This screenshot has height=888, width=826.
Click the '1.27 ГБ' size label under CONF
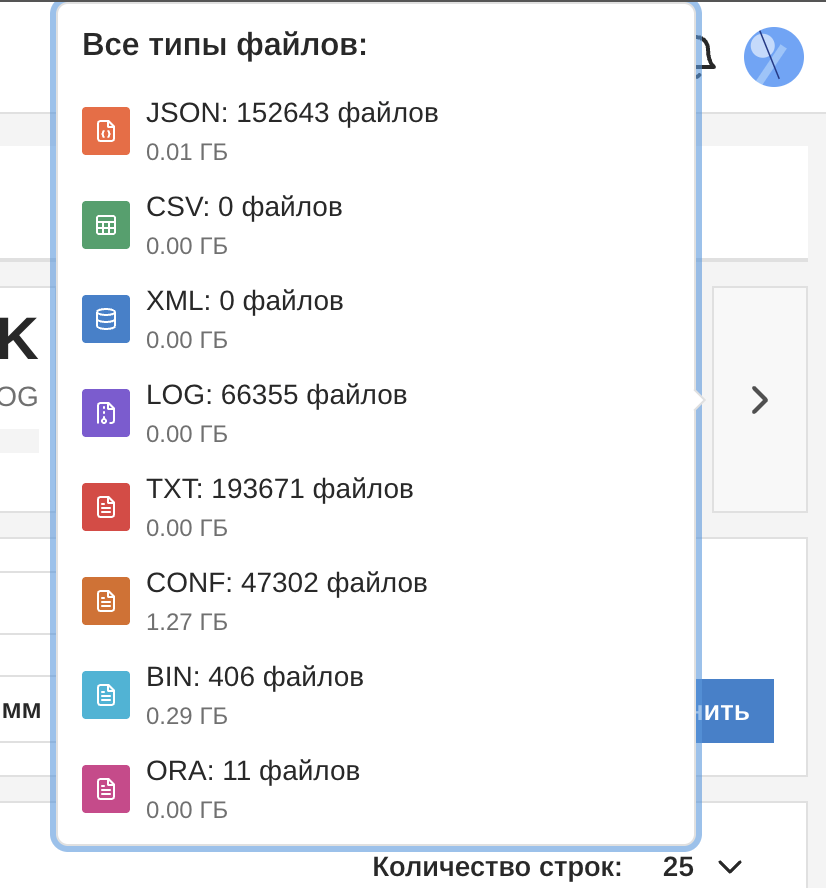(187, 621)
